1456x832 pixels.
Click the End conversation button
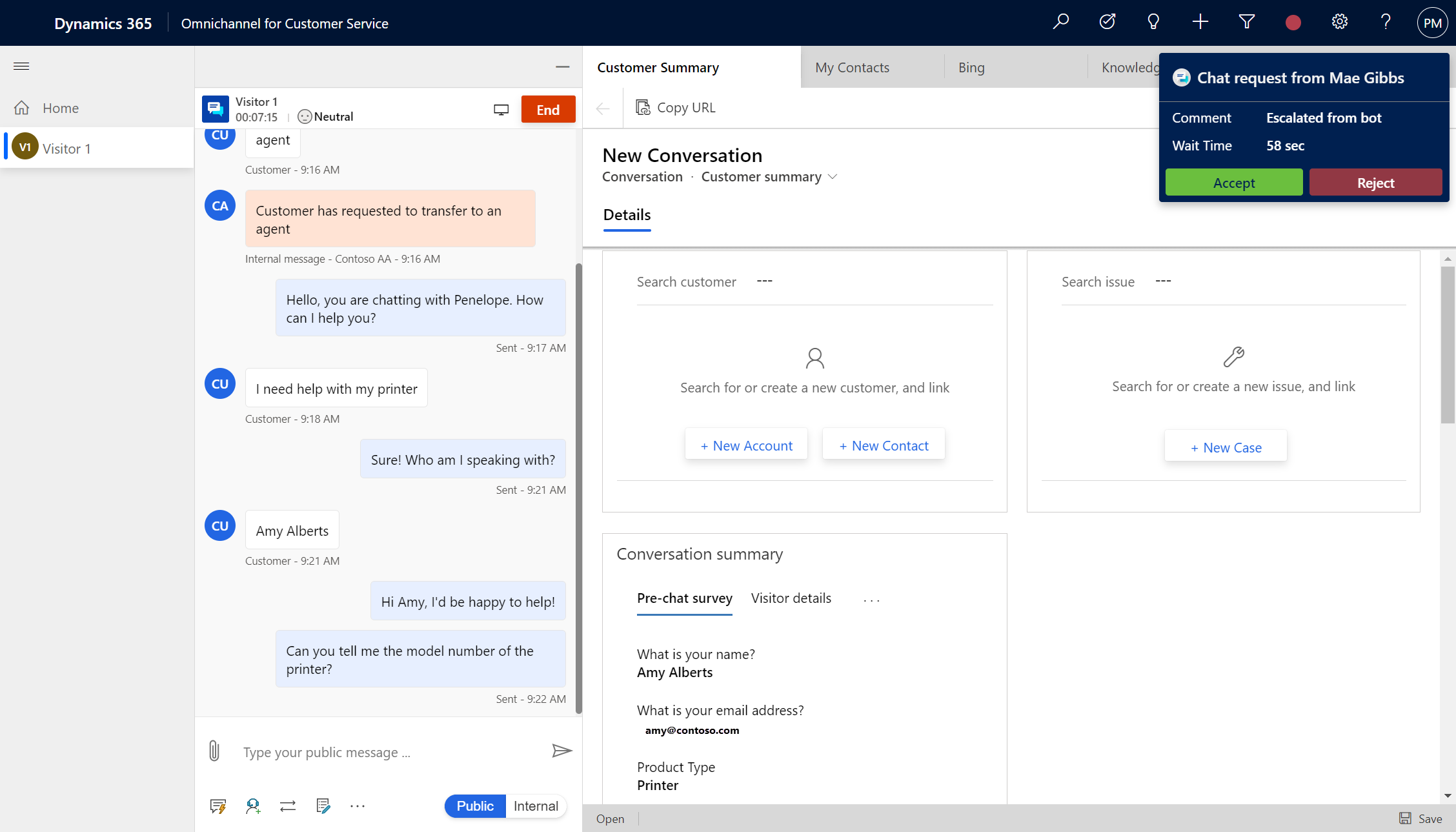pyautogui.click(x=547, y=109)
